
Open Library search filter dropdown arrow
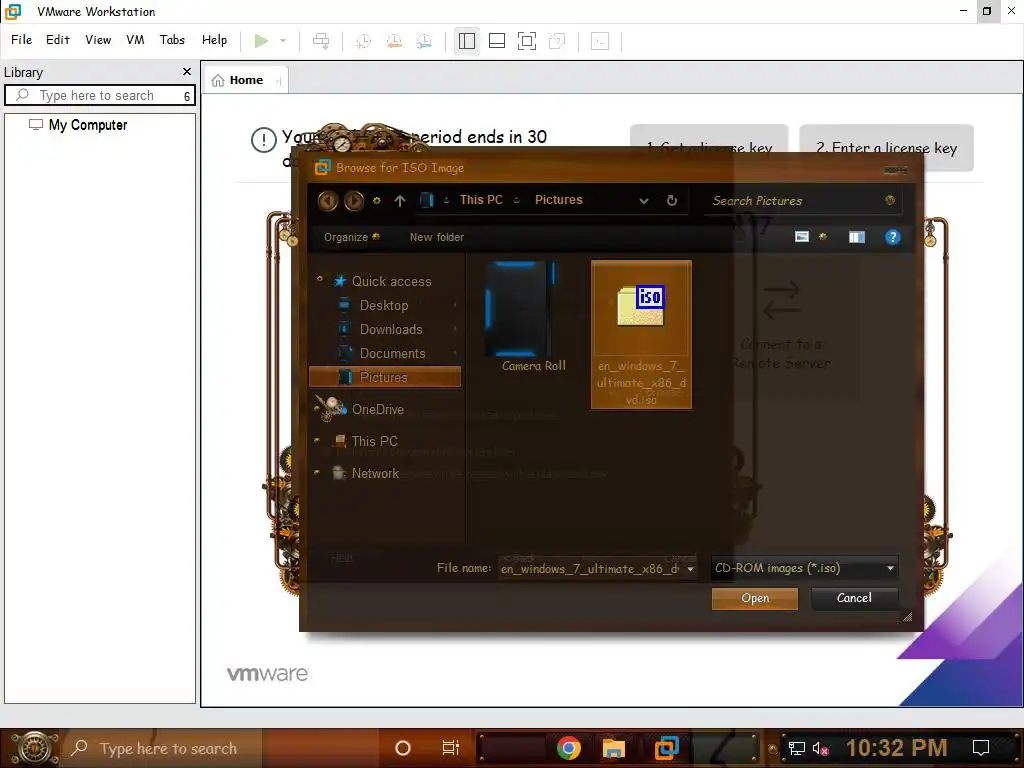point(187,96)
